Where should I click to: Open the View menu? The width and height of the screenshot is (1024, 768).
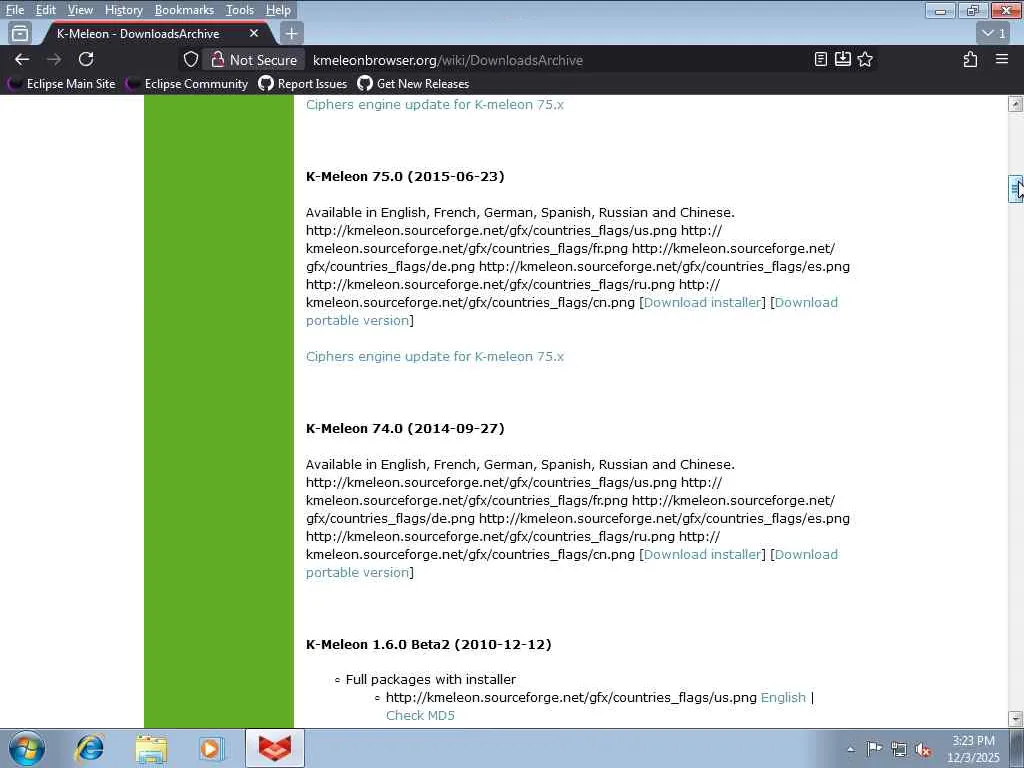click(x=80, y=10)
